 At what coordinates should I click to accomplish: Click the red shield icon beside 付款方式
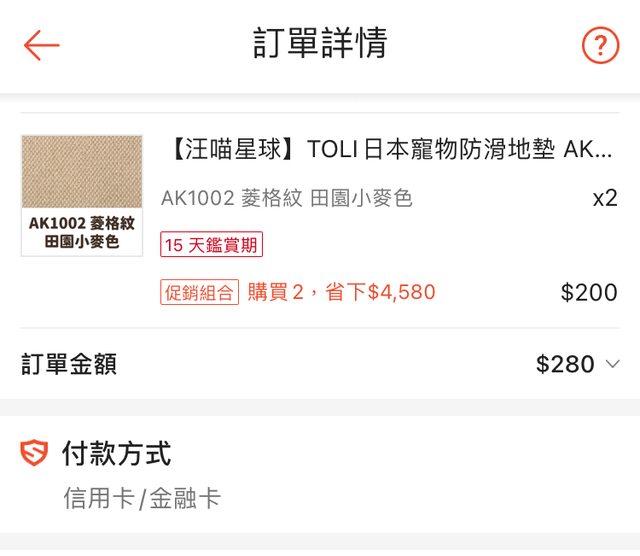34,454
